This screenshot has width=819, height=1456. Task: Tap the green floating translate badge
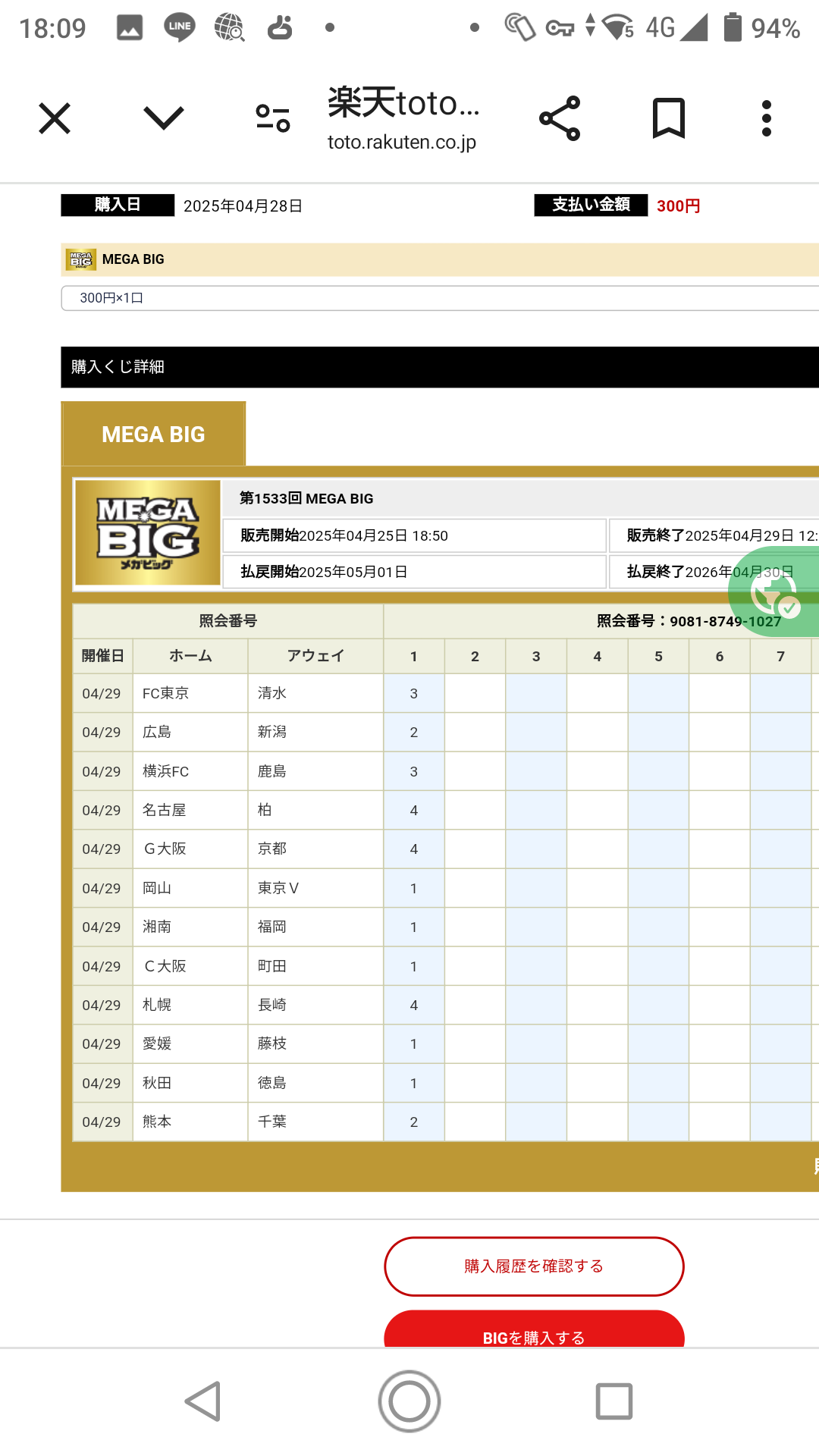[775, 591]
